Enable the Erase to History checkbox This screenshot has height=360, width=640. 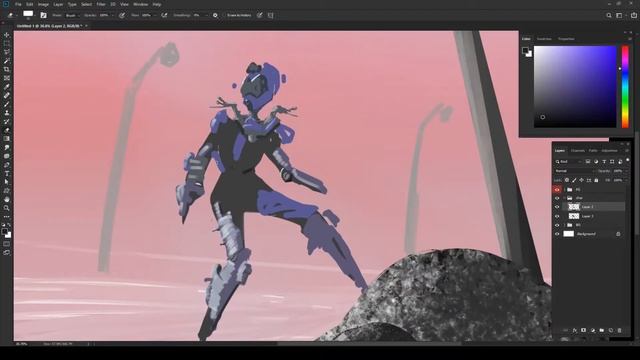239,16
